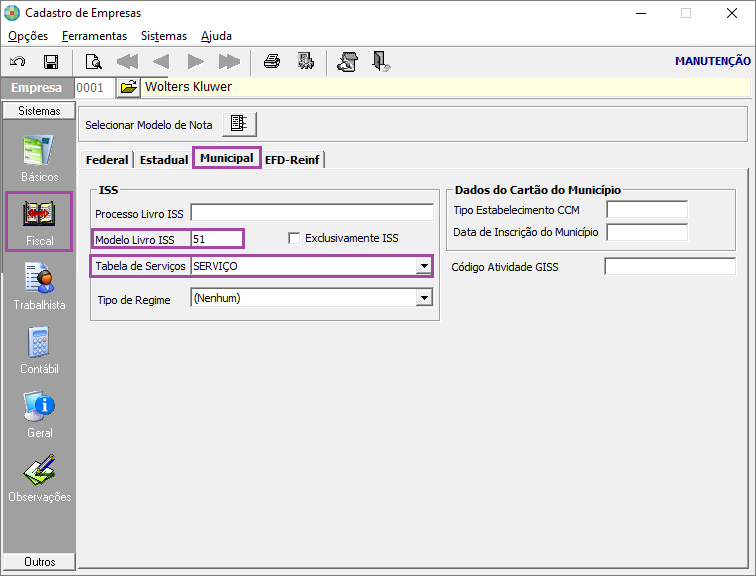Minimize the Cadastro de Empresas window

point(641,13)
